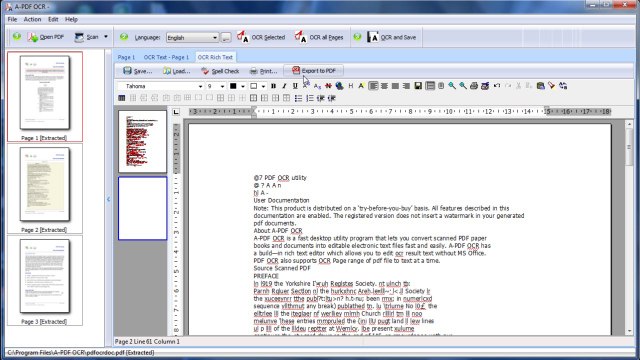The height and width of the screenshot is (360, 640).
Task: Open find and replace icon
Action: point(563,86)
